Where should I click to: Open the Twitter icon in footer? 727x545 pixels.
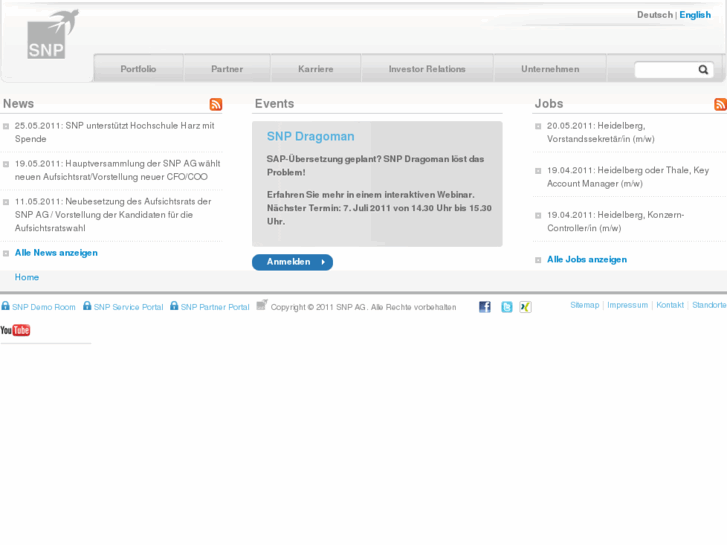point(507,307)
